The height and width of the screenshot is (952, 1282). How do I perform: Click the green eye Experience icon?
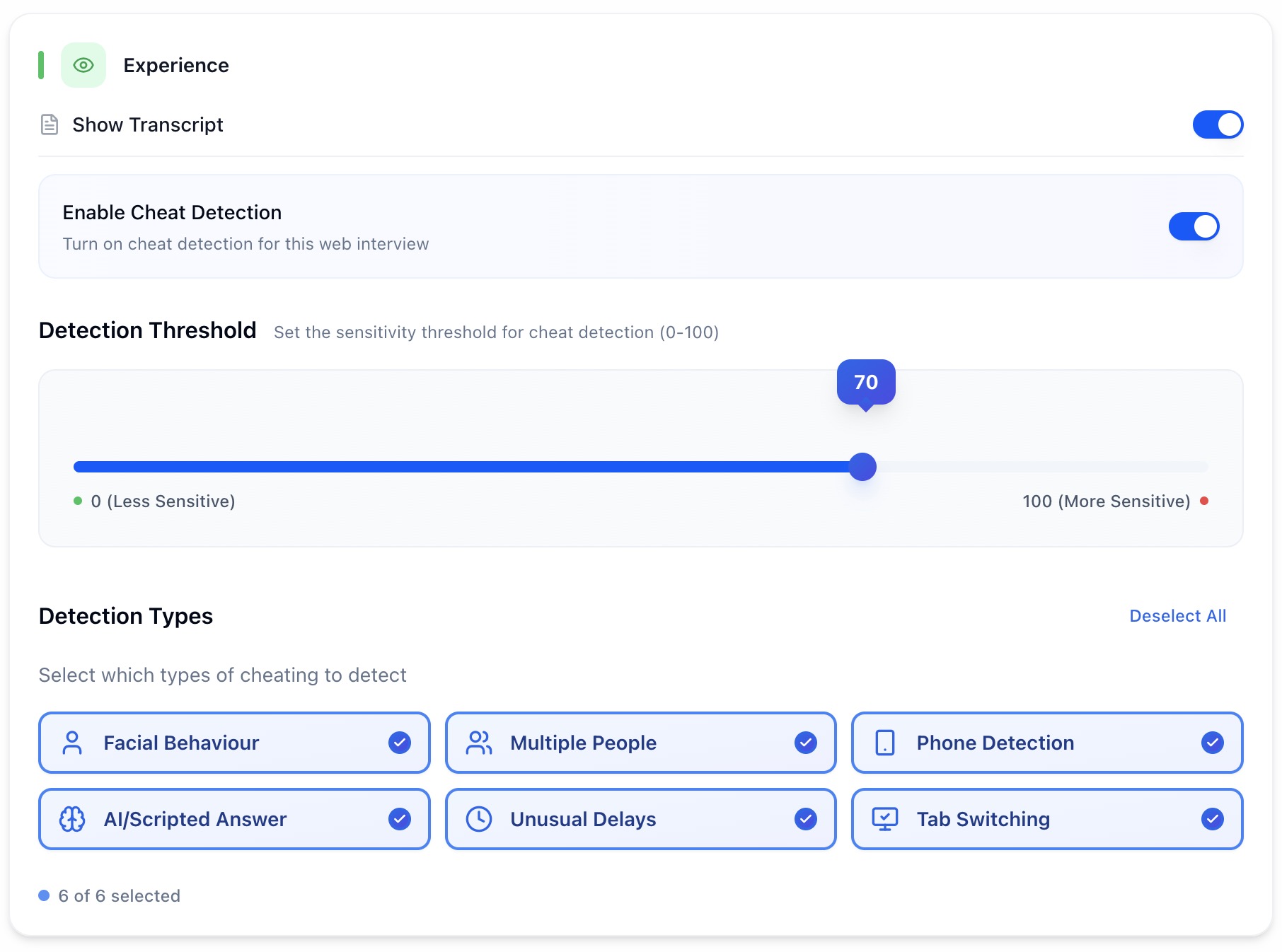coord(83,65)
